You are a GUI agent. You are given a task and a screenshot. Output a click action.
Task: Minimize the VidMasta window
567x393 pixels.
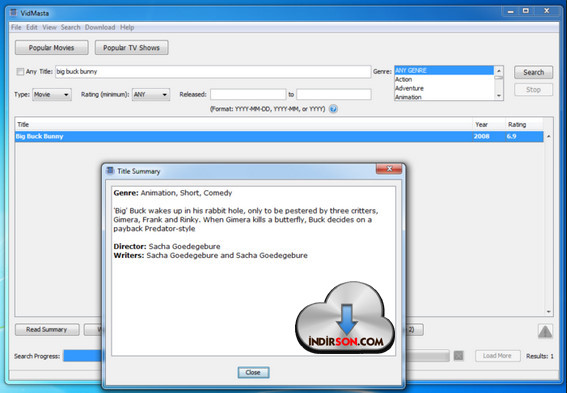[x=511, y=12]
